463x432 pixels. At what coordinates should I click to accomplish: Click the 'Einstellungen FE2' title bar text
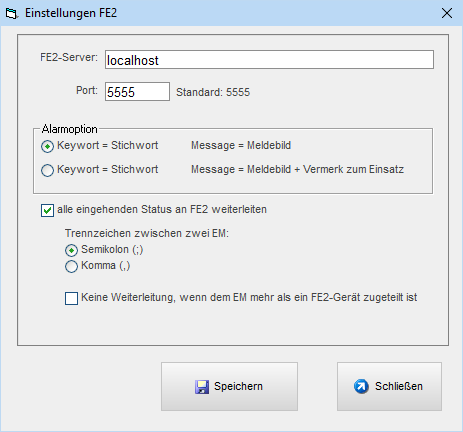click(x=71, y=13)
